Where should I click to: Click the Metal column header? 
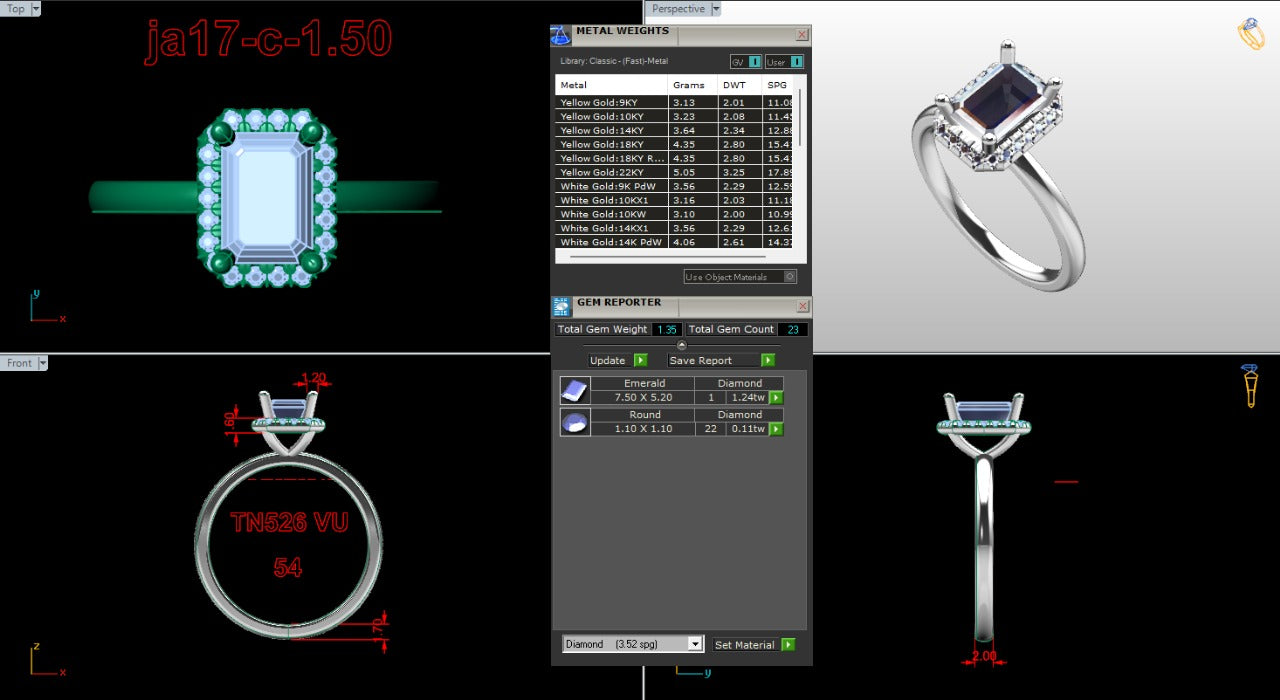611,85
